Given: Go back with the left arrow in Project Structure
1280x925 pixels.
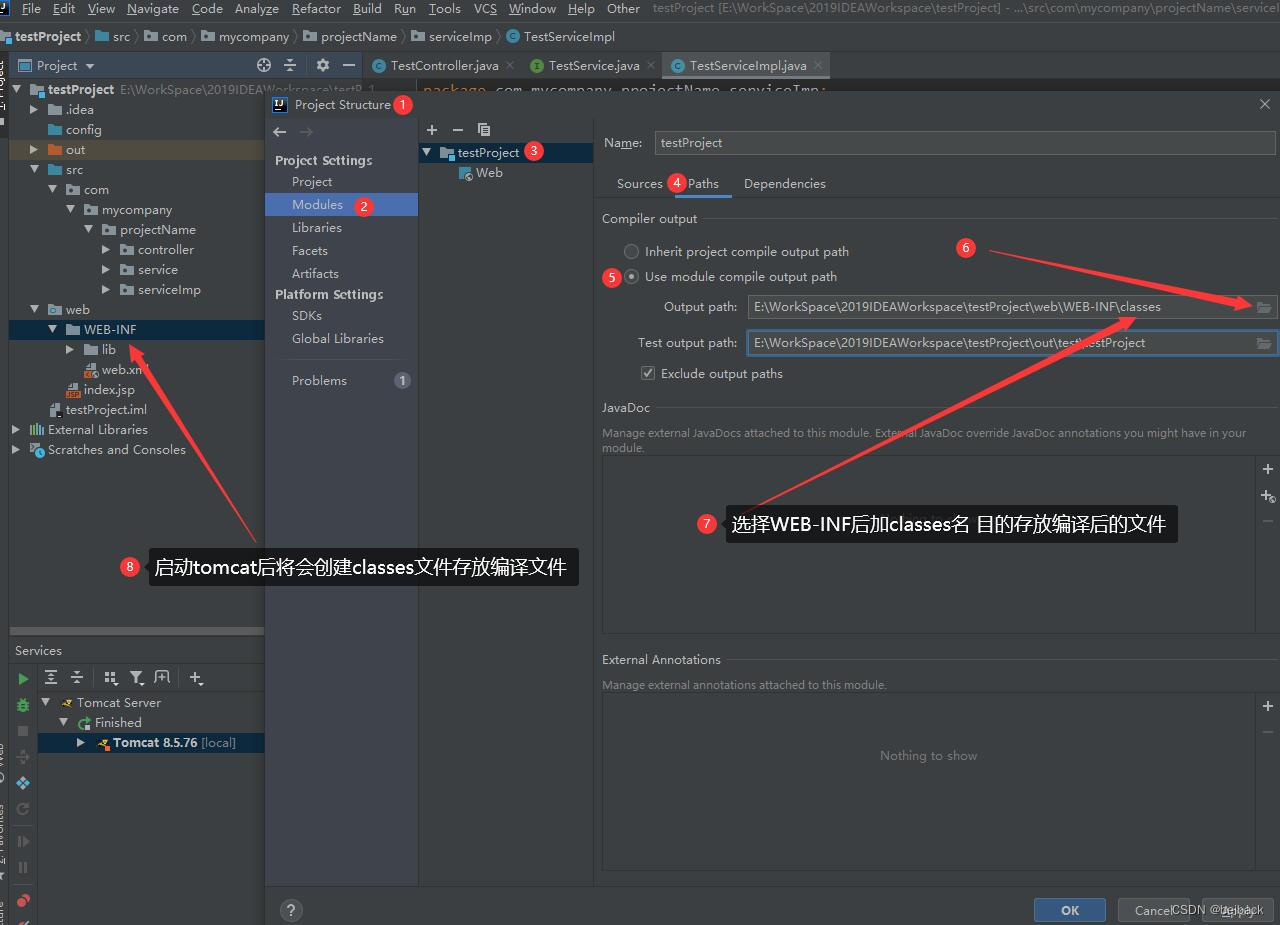Looking at the screenshot, I should (x=280, y=132).
